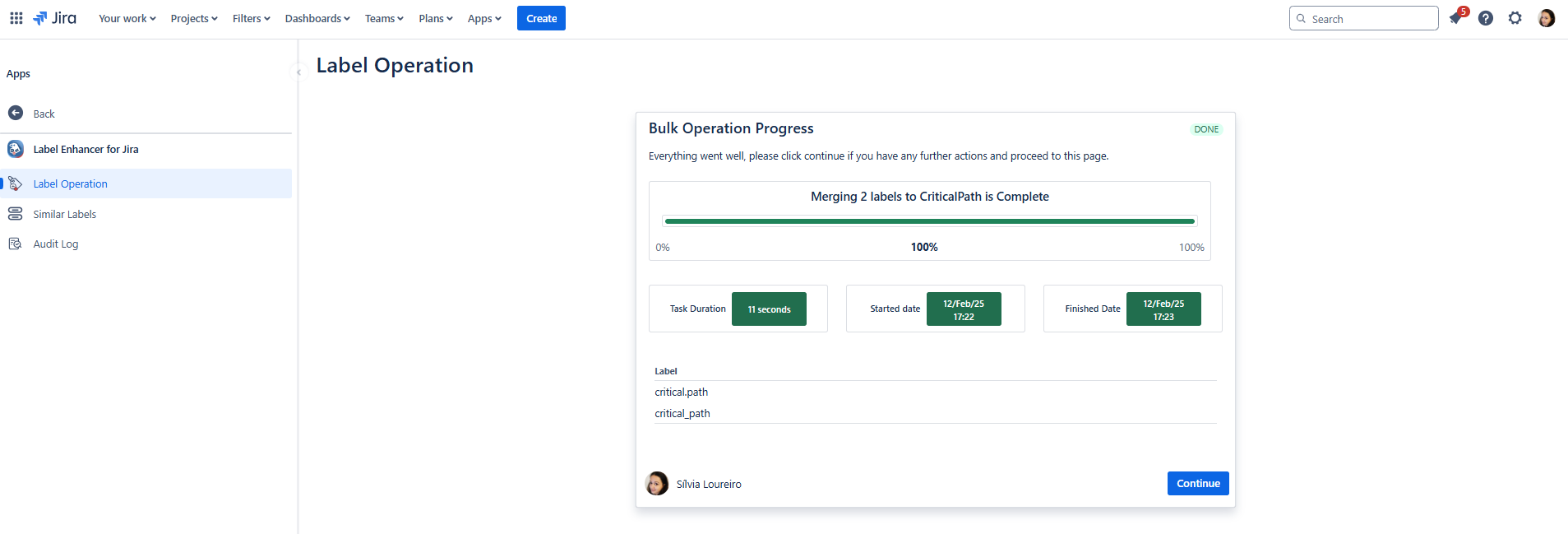Image resolution: width=1568 pixels, height=534 pixels.
Task: Click the Label Operation tag icon
Action: point(16,183)
